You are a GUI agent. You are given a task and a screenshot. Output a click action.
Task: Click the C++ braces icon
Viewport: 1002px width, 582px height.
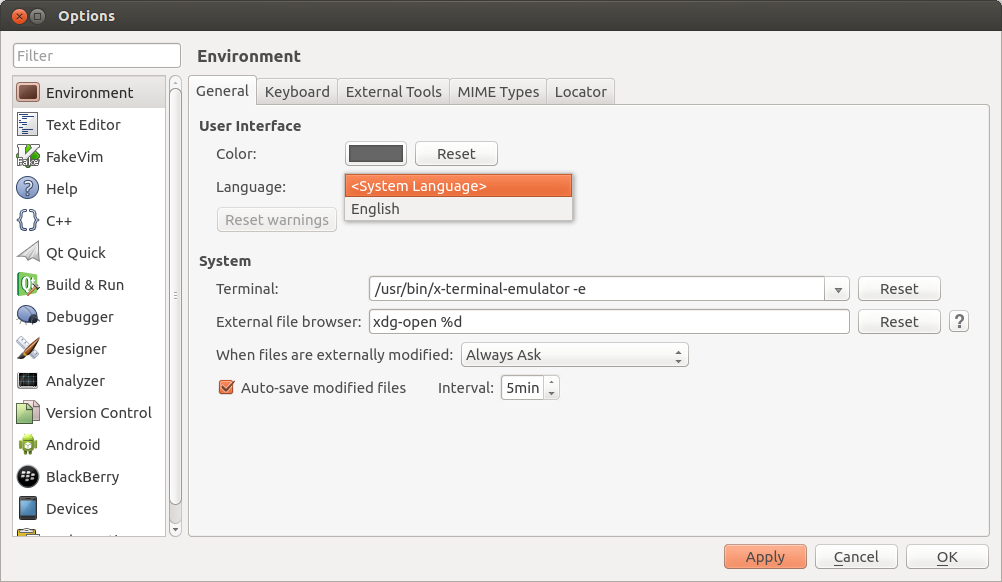point(28,221)
